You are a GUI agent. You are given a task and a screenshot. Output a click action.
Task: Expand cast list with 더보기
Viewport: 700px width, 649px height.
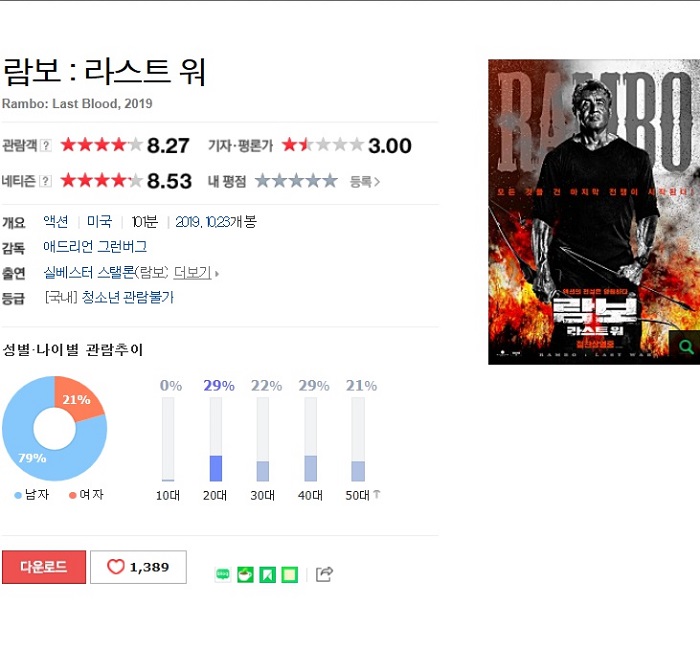click(x=192, y=272)
